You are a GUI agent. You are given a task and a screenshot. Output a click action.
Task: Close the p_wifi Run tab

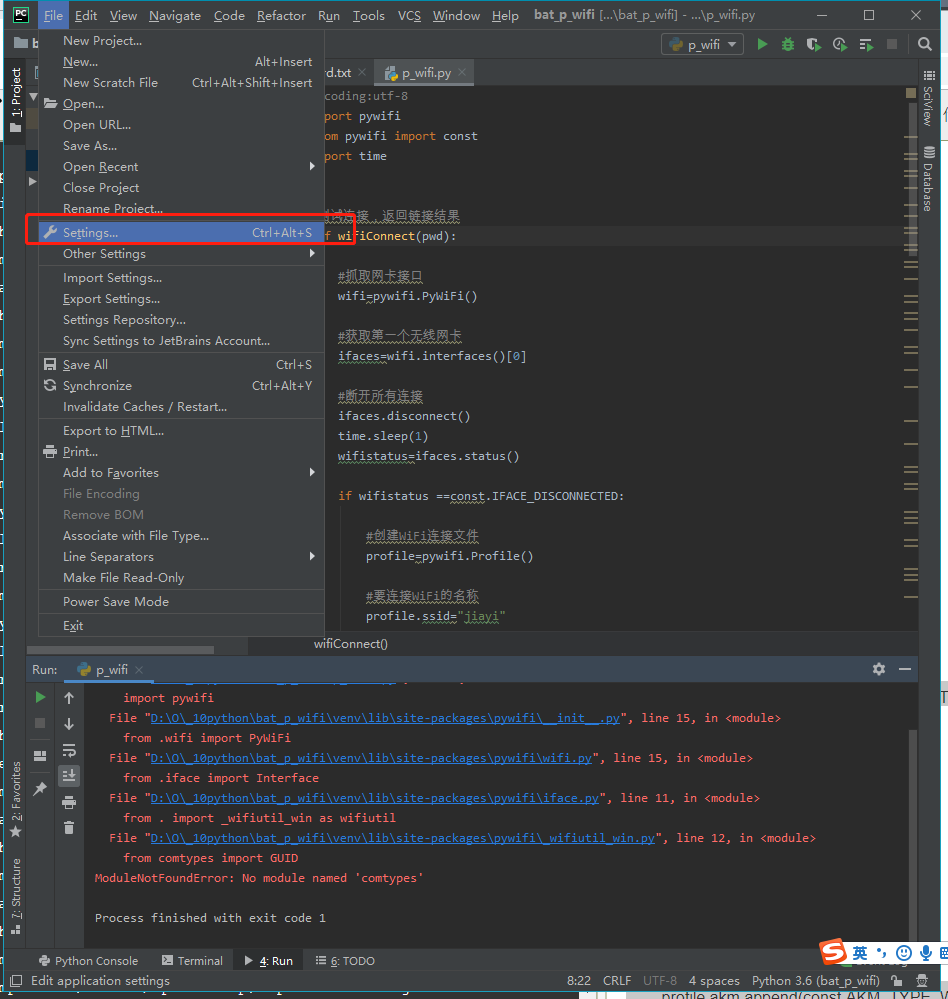pos(139,670)
